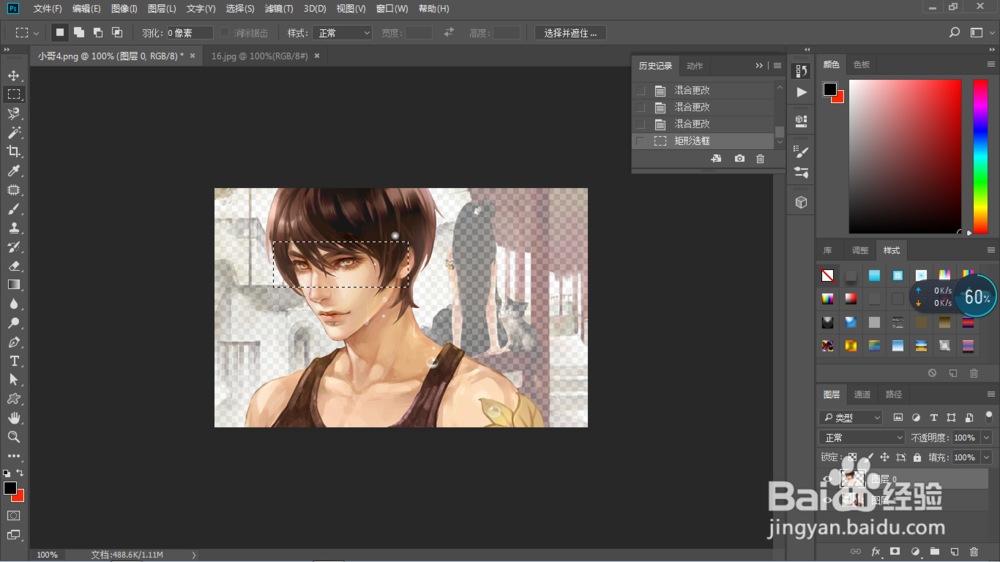
Task: Select Subtract from selection mode button
Action: 98,33
